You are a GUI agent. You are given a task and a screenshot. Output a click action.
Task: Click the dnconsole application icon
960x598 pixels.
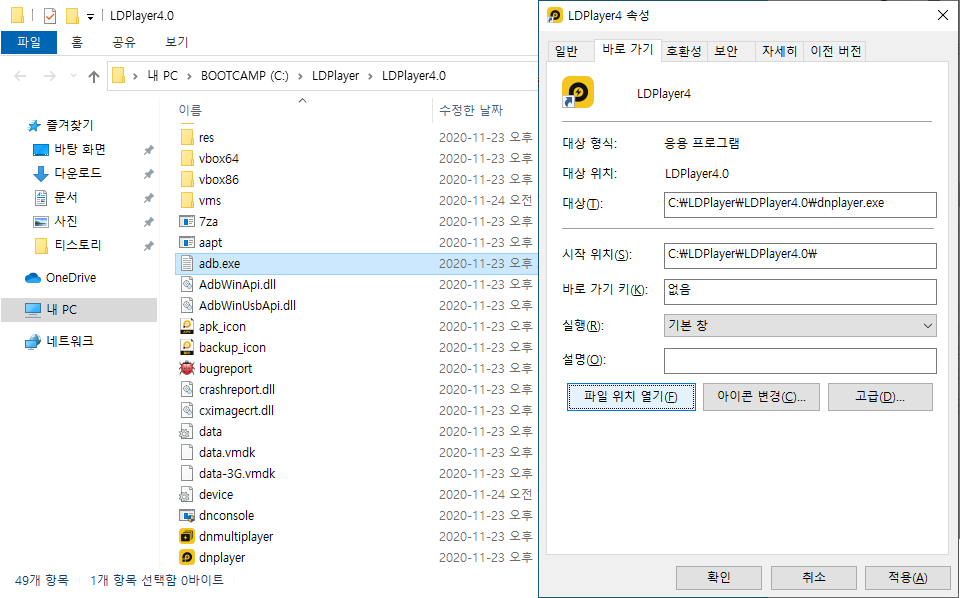187,515
